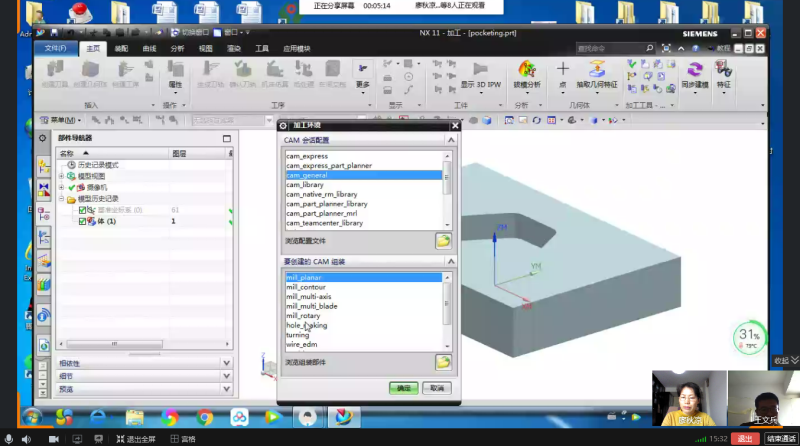Open the settings gear in 部件导航器 sidebar
The height and width of the screenshot is (446, 800).
[43, 138]
